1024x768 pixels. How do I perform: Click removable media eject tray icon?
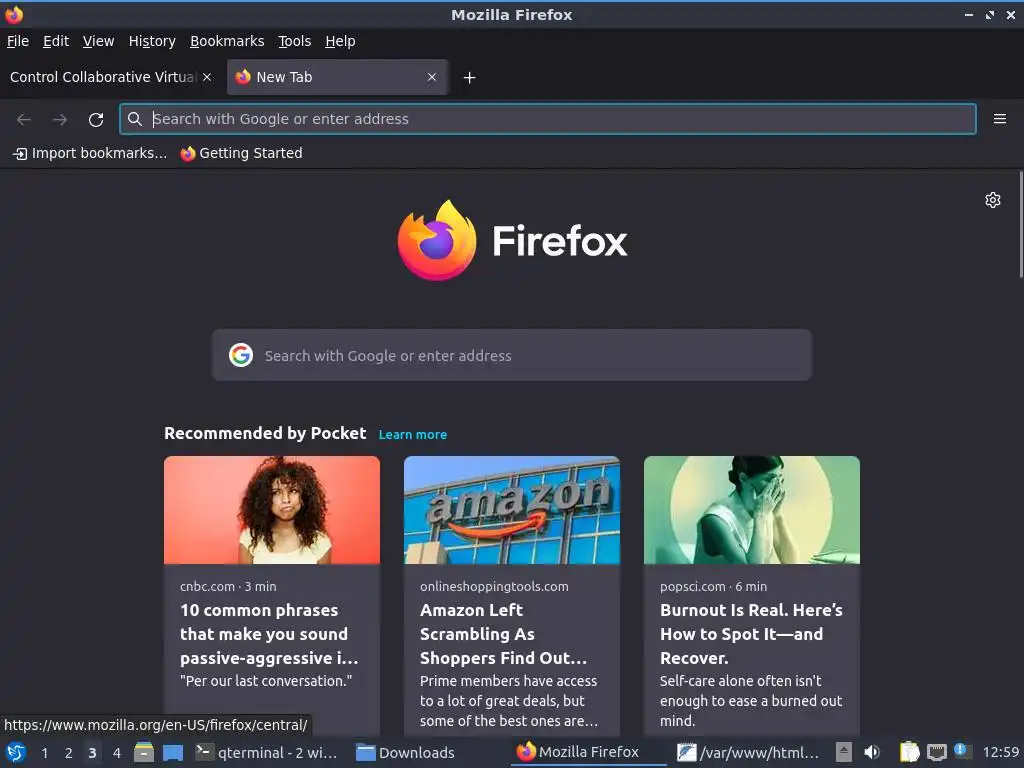[x=844, y=752]
